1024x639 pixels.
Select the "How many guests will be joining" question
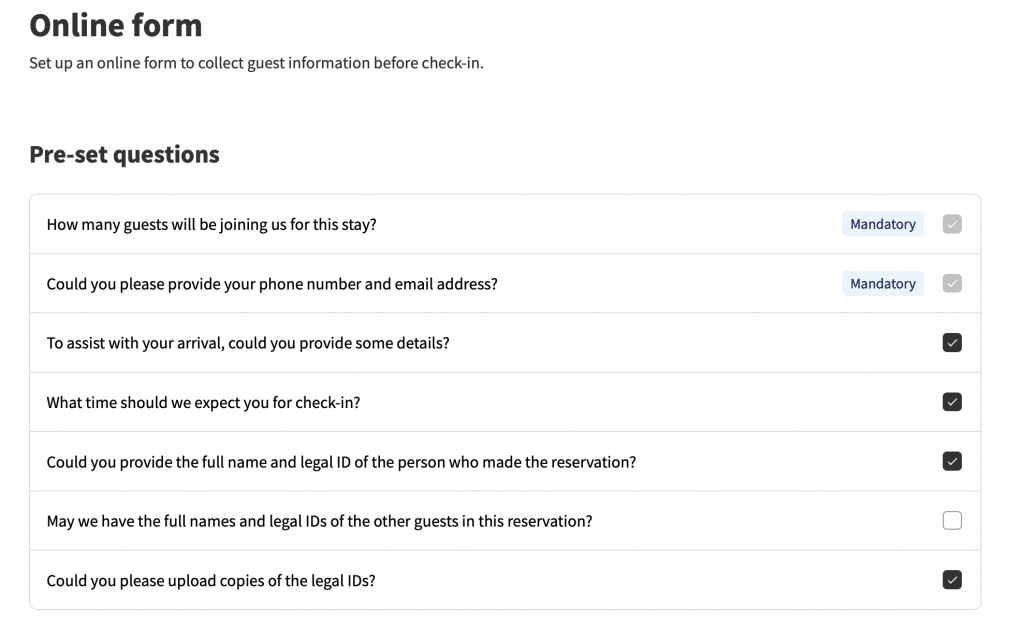[505, 224]
